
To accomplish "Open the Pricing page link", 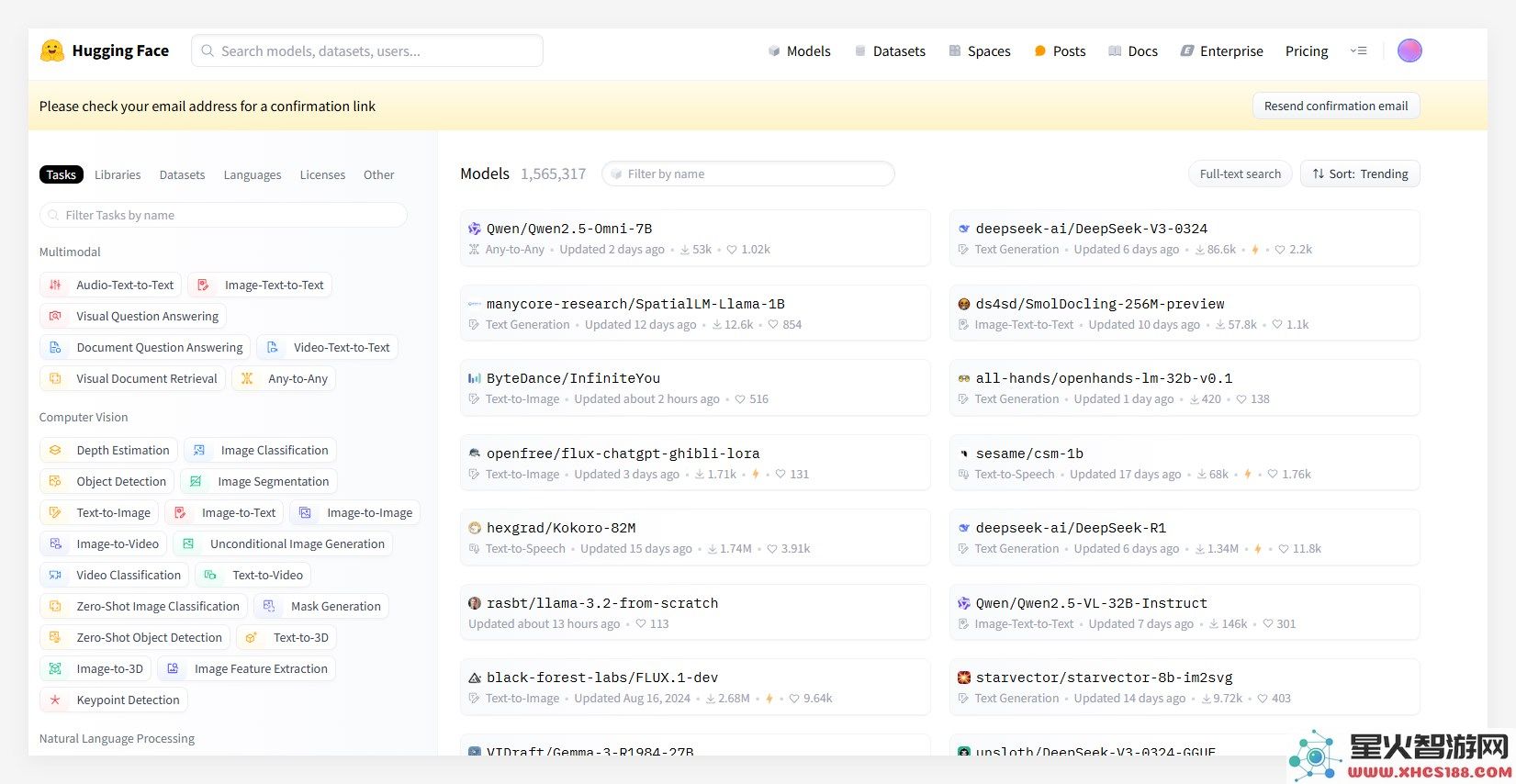I will 1307,51.
